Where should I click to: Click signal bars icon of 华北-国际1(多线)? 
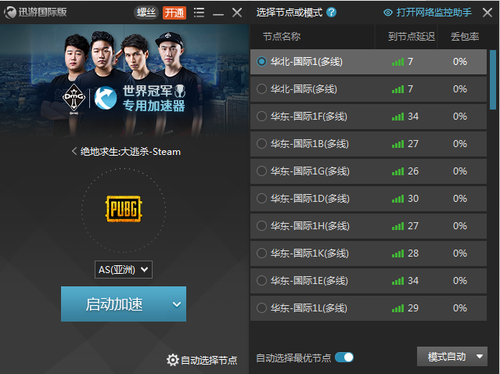[x=398, y=62]
